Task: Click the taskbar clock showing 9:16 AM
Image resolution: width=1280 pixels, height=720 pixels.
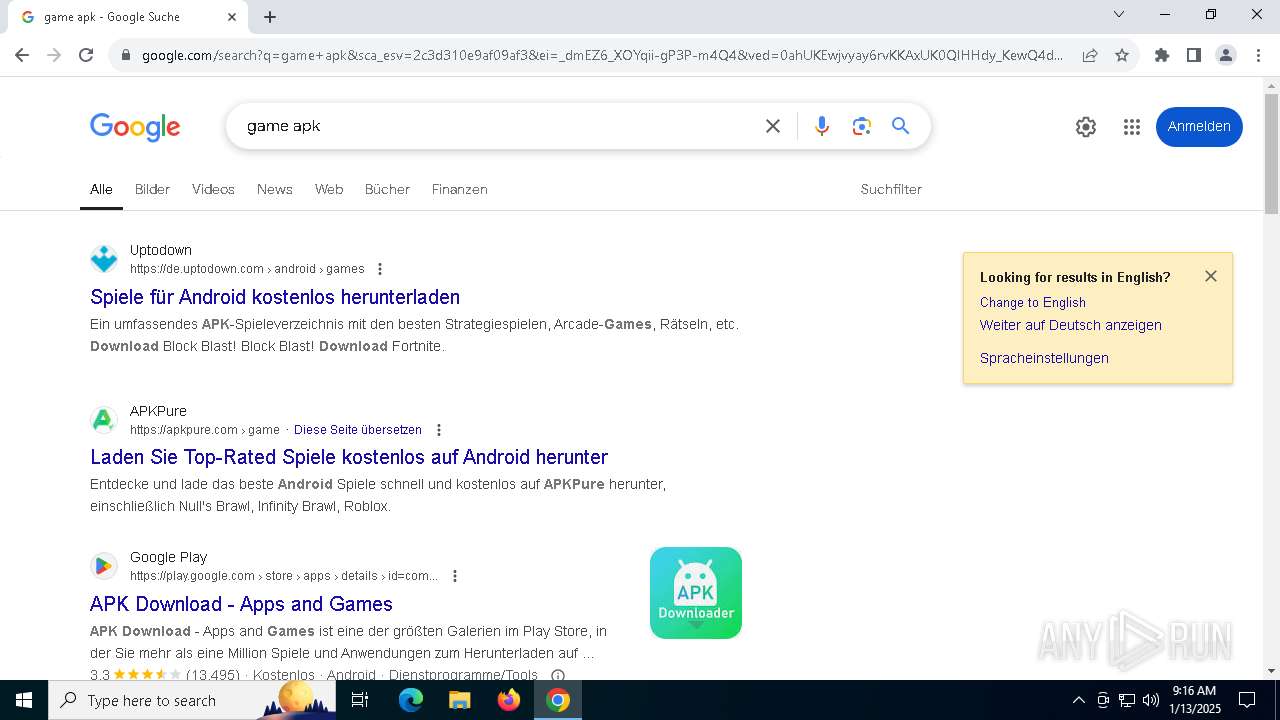Action: [x=1195, y=700]
